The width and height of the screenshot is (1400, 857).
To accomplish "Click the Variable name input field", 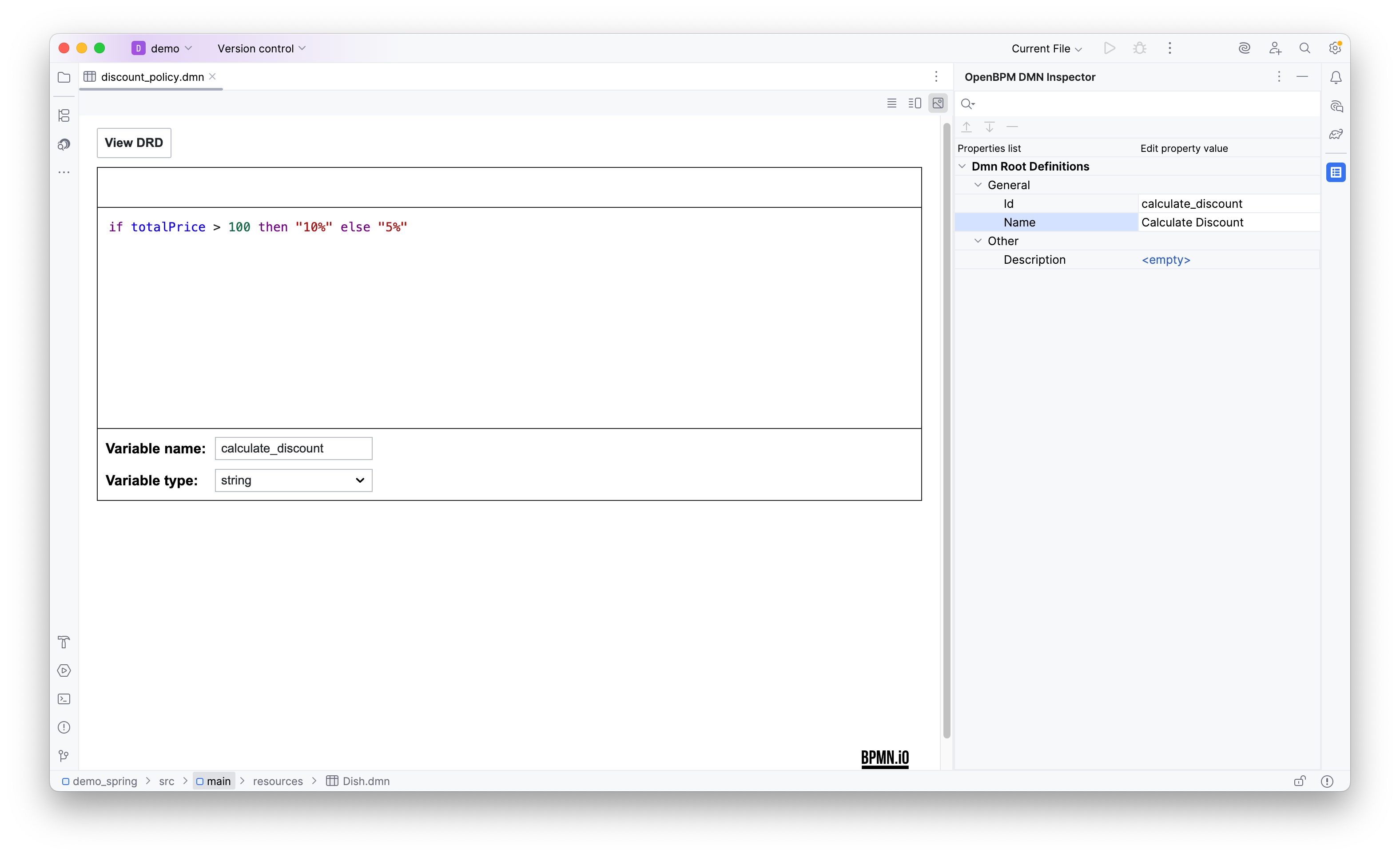I will point(294,448).
